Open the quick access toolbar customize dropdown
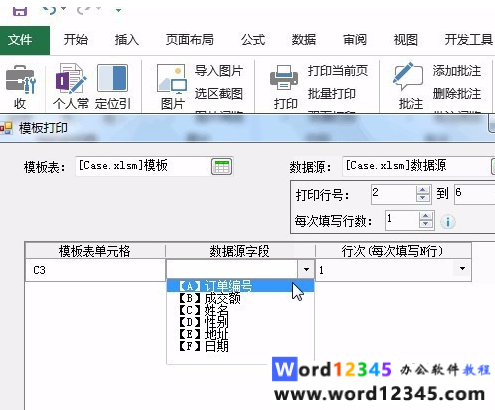The image size is (495, 410). pyautogui.click(x=118, y=10)
